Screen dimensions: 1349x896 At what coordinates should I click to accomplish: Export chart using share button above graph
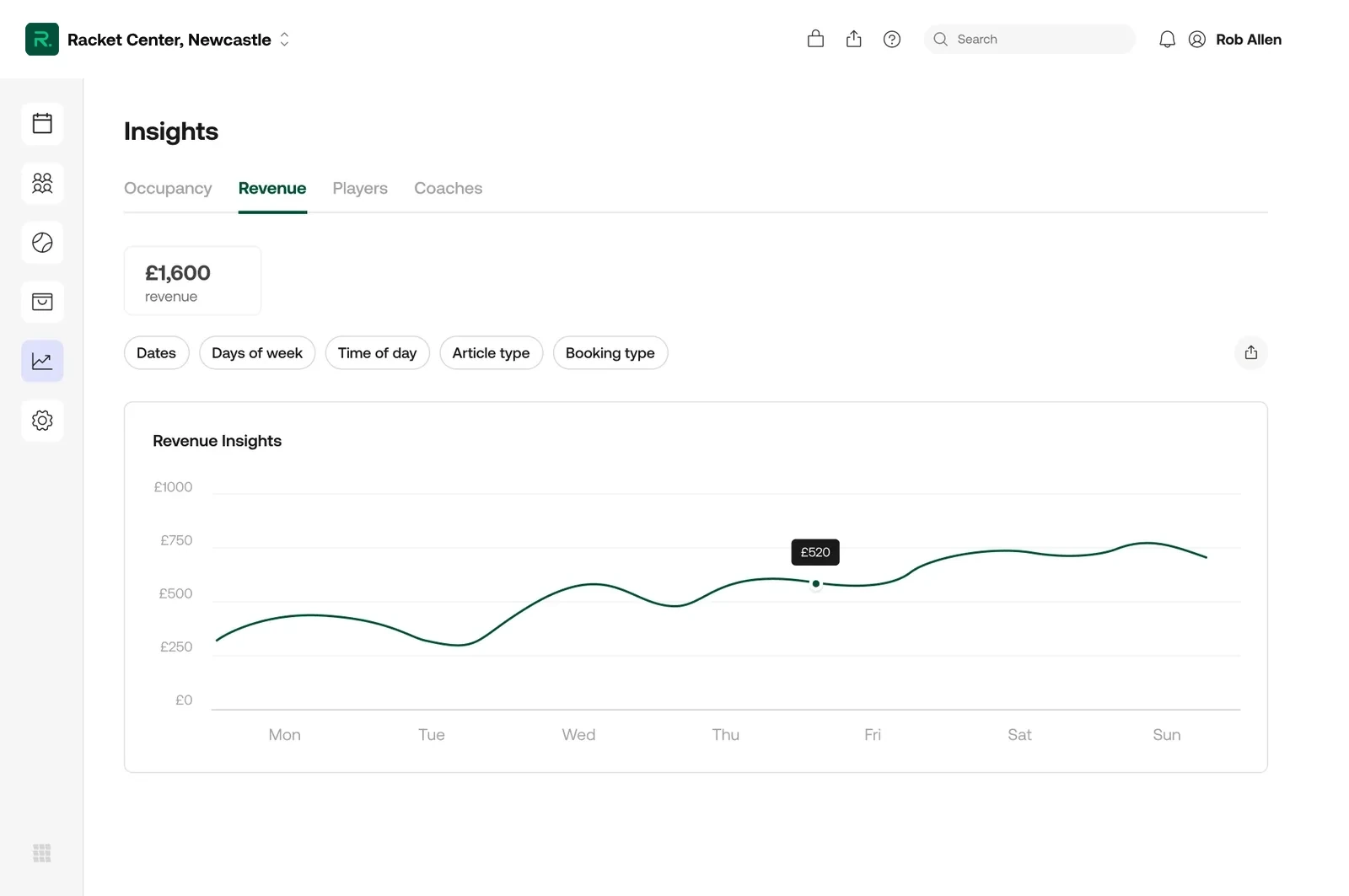pyautogui.click(x=1251, y=352)
